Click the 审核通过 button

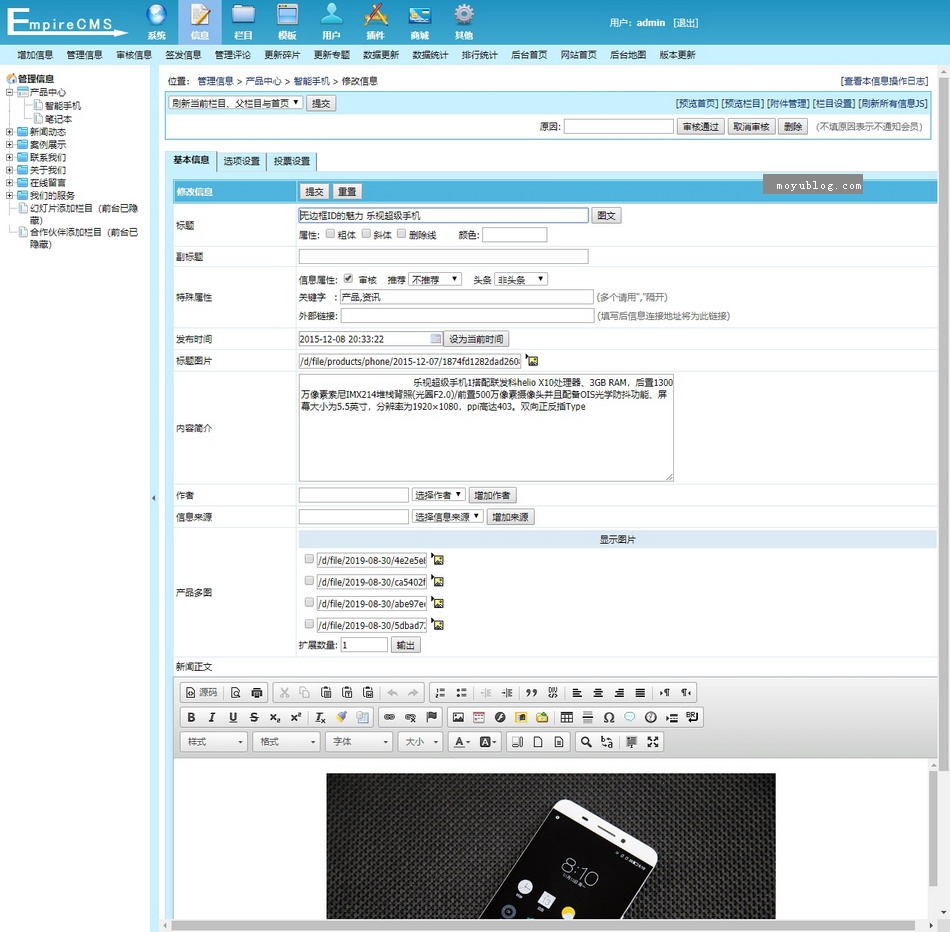point(700,127)
